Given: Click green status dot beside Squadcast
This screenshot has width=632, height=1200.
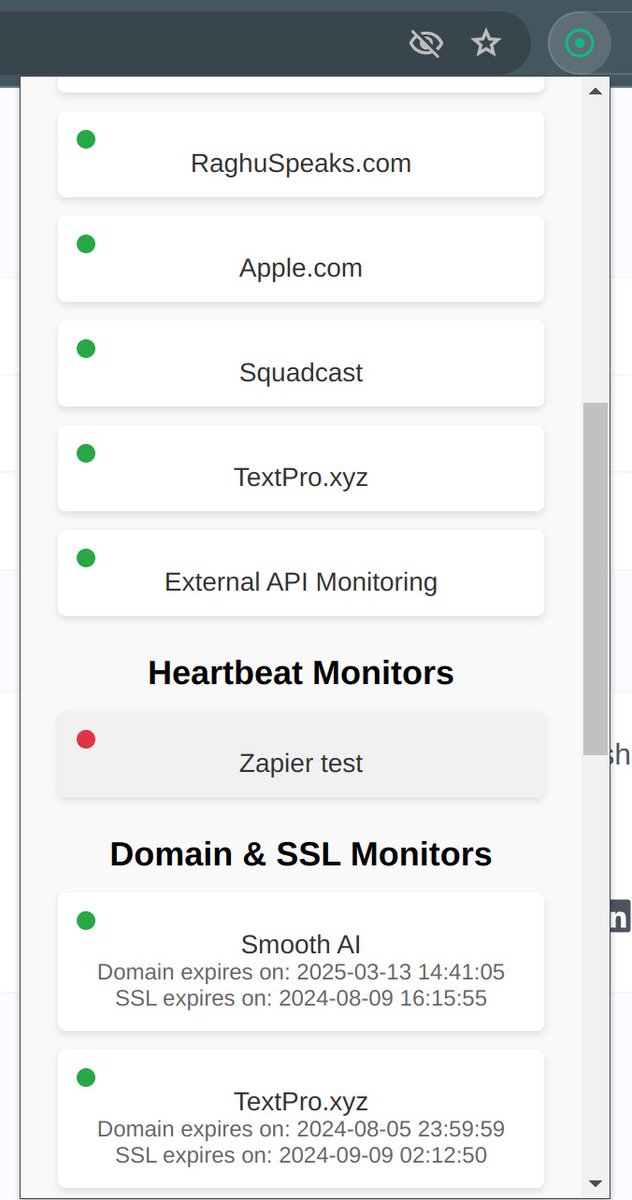Looking at the screenshot, I should click(86, 348).
